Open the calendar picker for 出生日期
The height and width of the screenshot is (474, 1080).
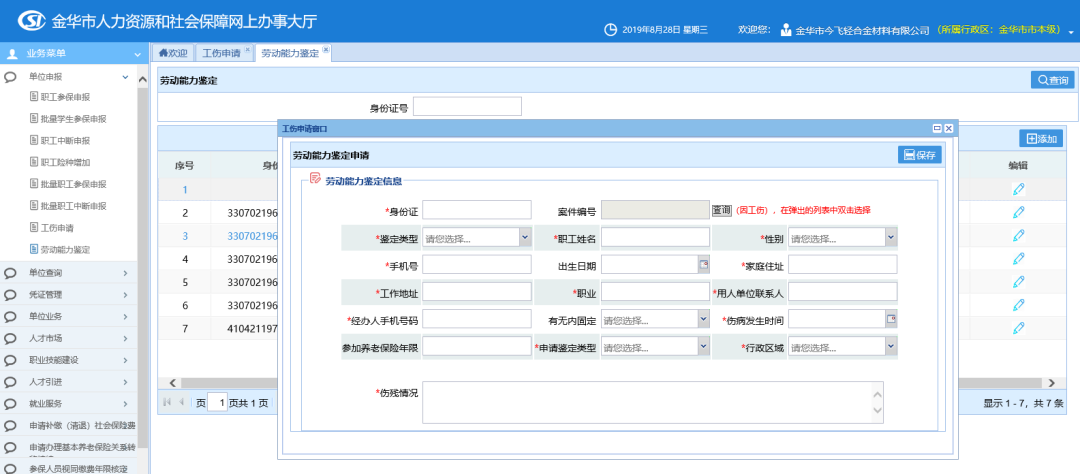click(703, 265)
